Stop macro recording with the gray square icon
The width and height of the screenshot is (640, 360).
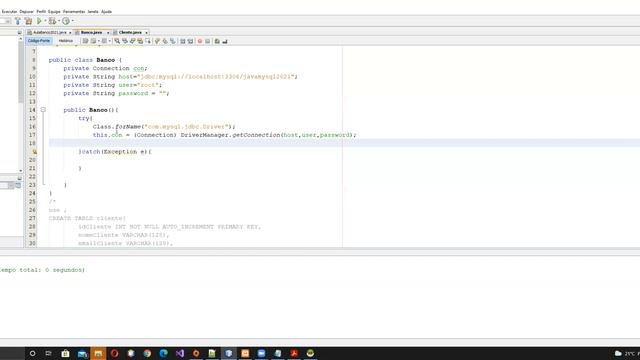coord(208,41)
